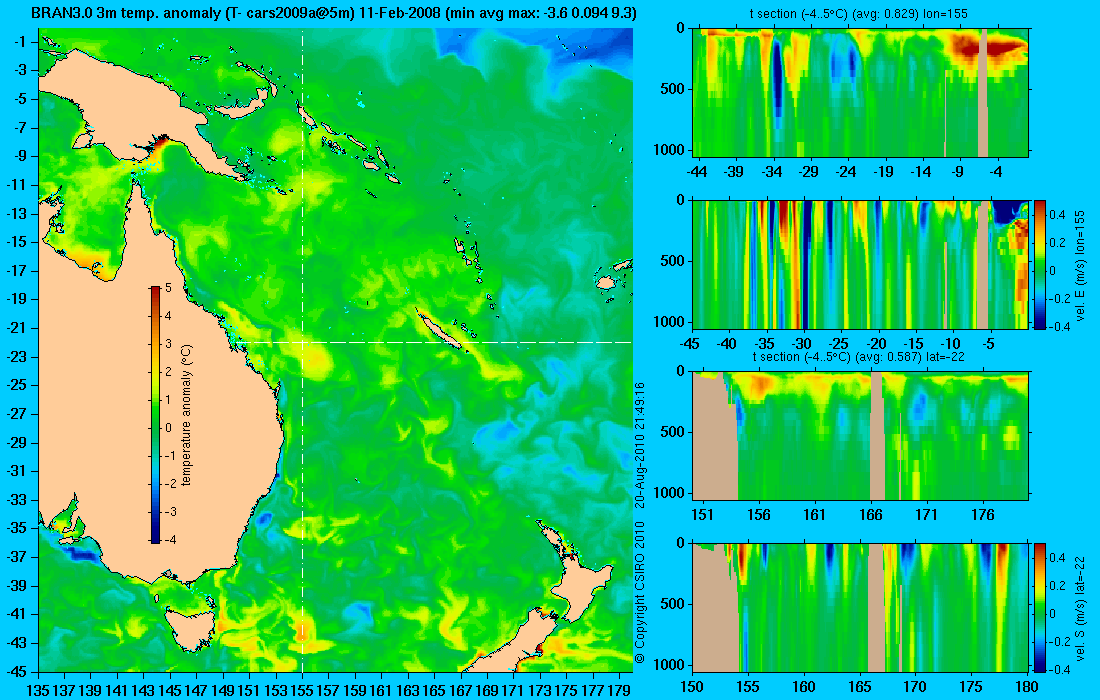Select the eastward velocity section plot for lon=155

[x=861, y=264]
